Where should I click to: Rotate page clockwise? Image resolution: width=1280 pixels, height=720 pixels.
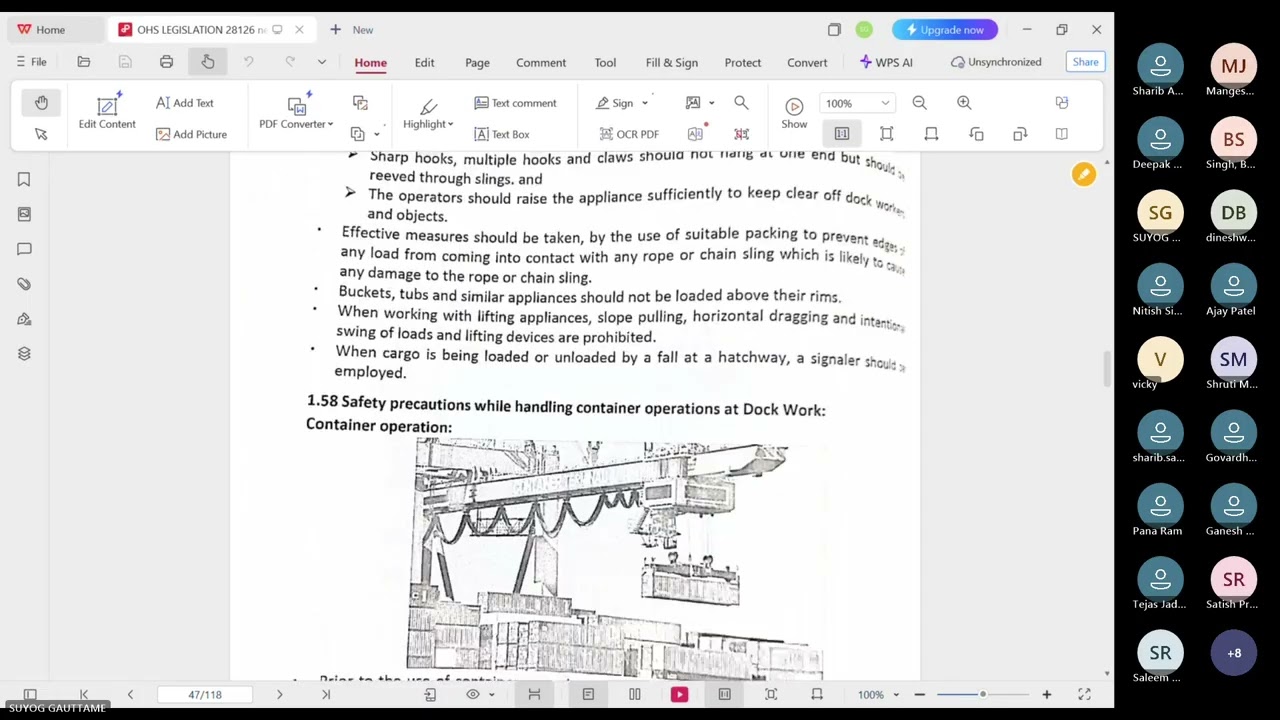pos(1020,134)
